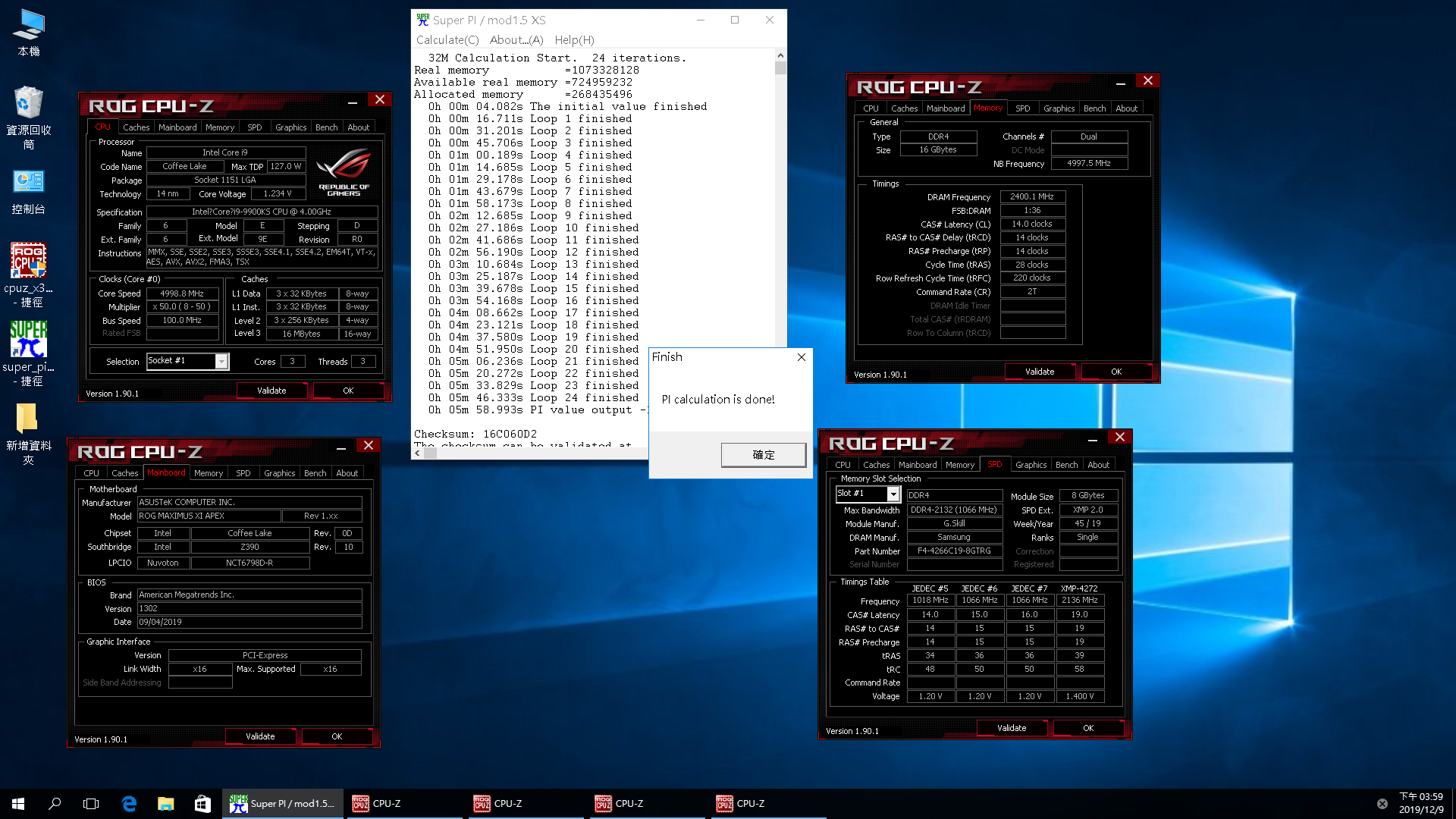Click Validate in the SPD window
The image size is (1456, 819).
click(1012, 728)
